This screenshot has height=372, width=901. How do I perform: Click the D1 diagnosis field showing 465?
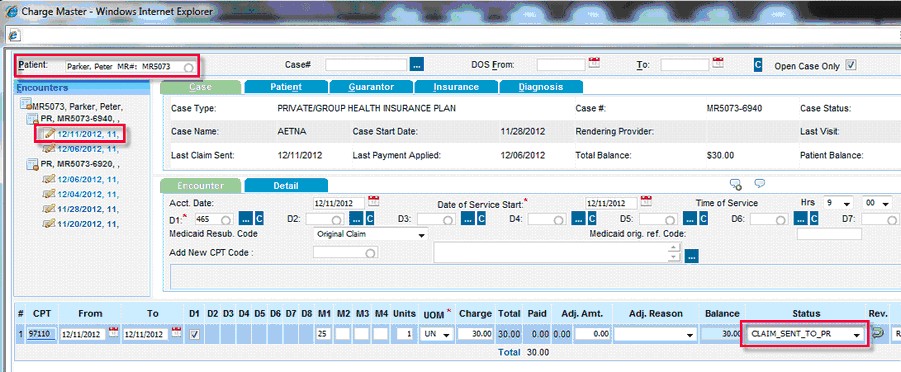[214, 219]
